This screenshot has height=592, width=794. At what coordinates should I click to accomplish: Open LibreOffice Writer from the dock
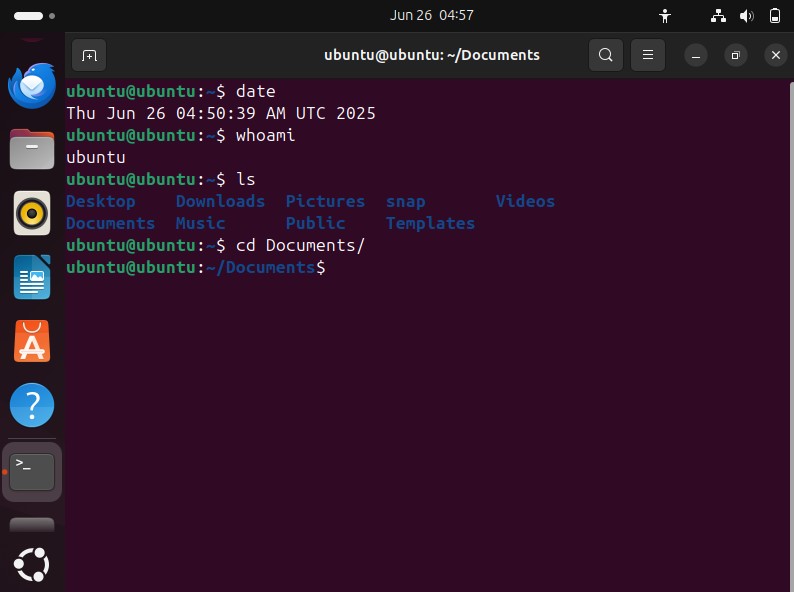(x=32, y=277)
